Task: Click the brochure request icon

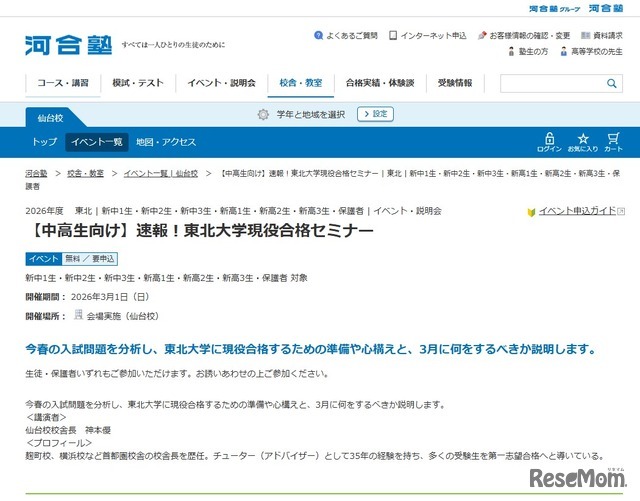Action: 586,36
